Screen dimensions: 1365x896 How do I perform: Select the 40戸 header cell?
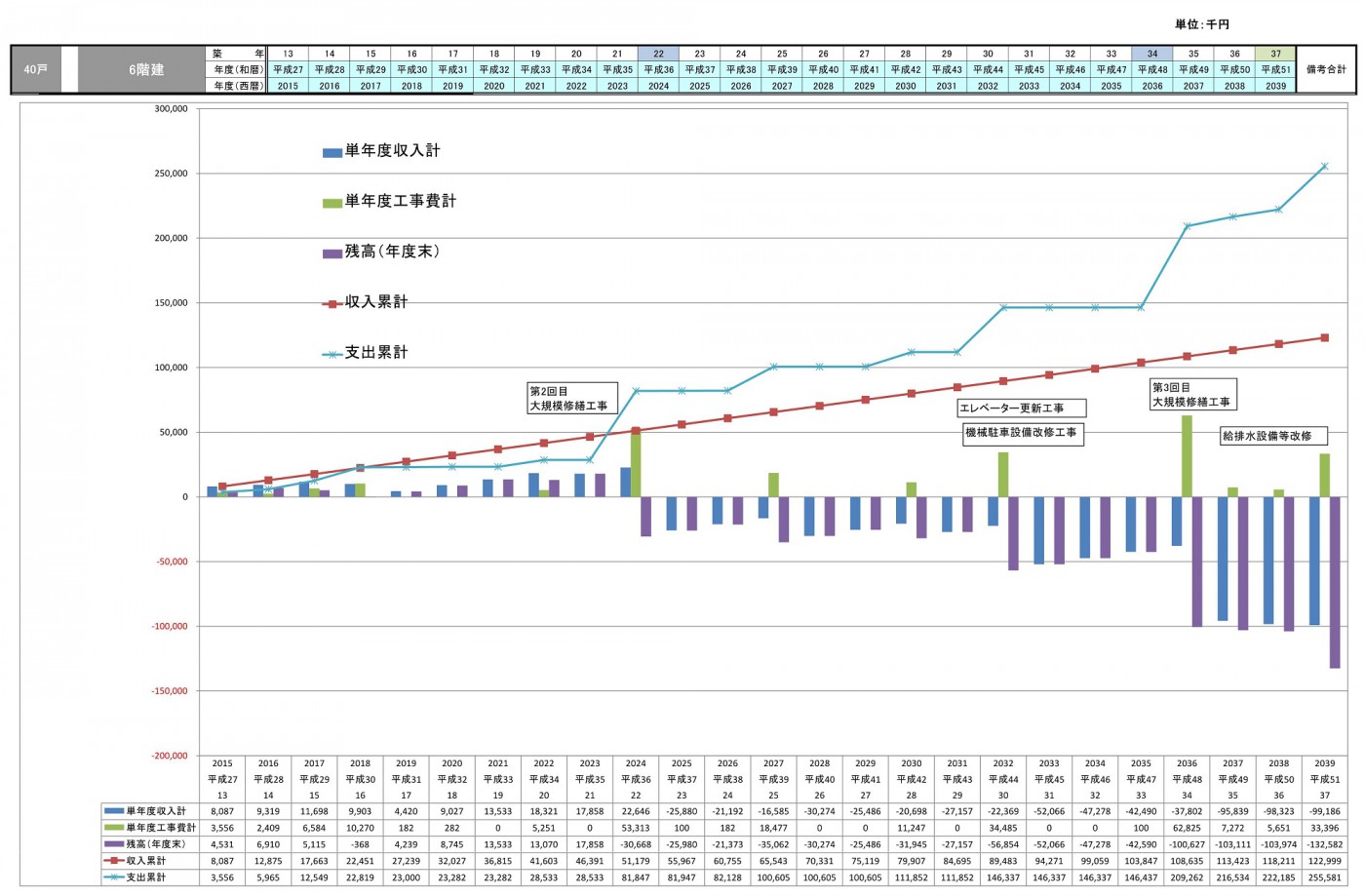[35, 70]
